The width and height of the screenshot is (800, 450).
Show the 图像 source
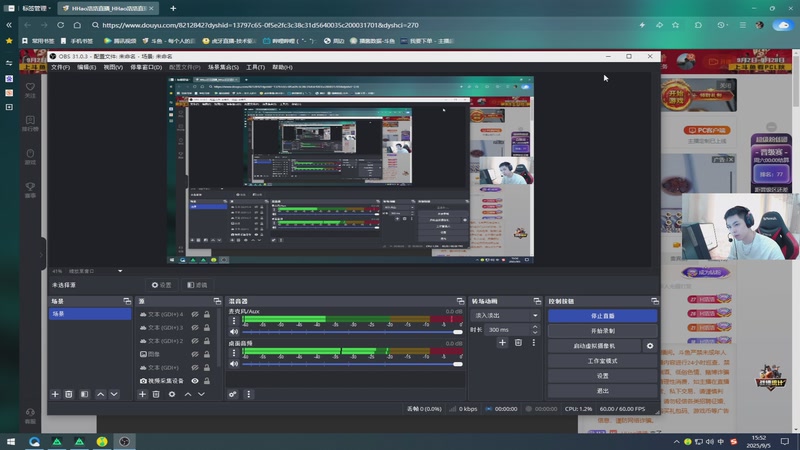(195, 354)
